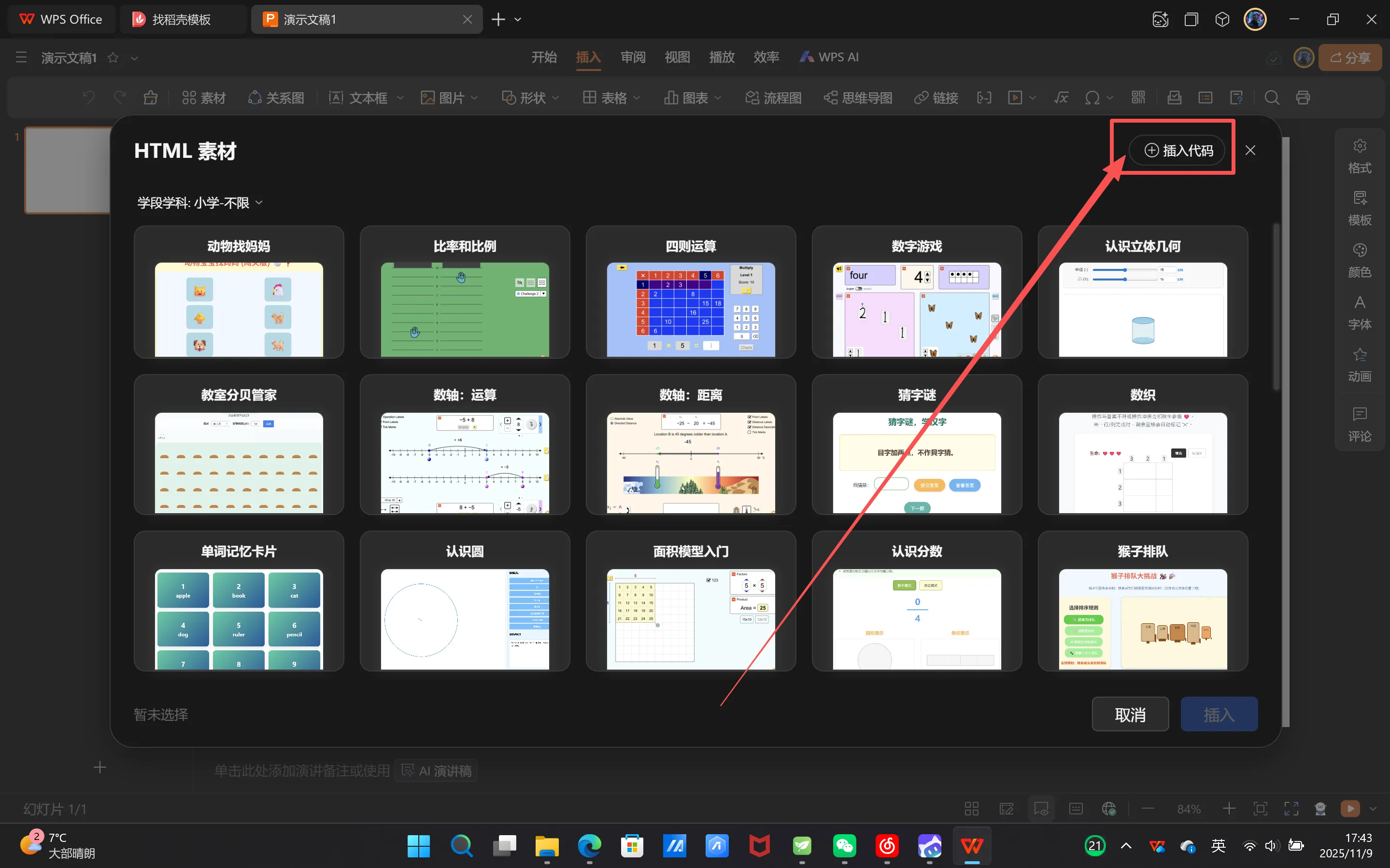1390x868 pixels.
Task: Choose the 四则运算 template
Action: pos(691,292)
